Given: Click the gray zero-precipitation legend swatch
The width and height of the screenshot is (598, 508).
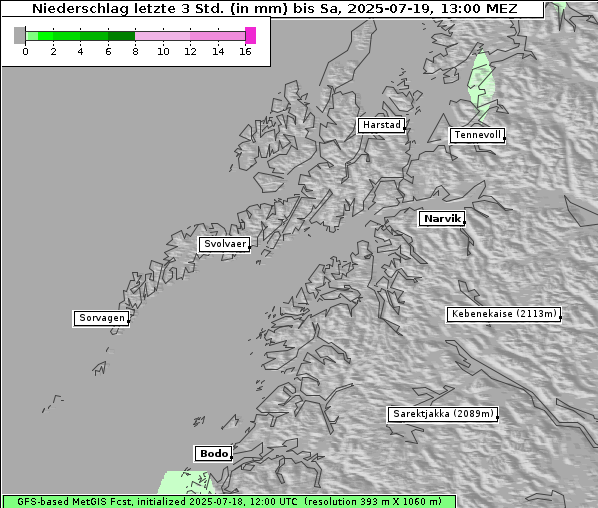Looking at the screenshot, I should pyautogui.click(x=19, y=35).
